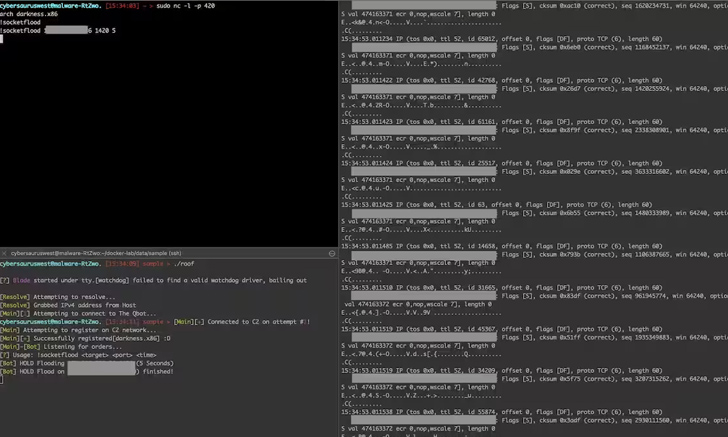Click the redacted IP in '!socketflood' command

pyautogui.click(x=66, y=31)
